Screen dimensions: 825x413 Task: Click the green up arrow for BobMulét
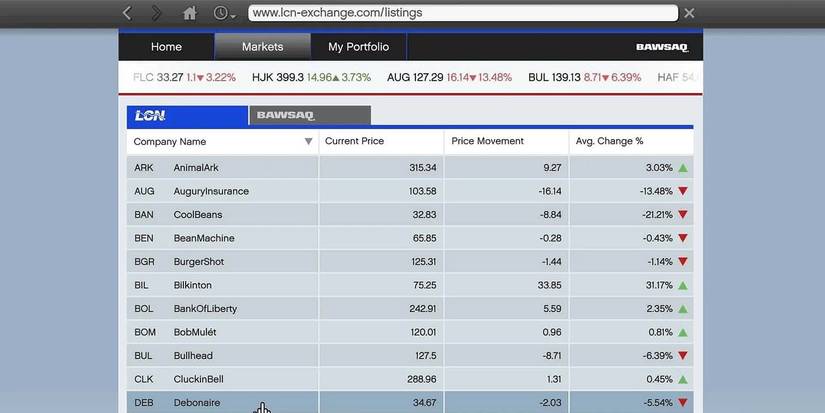pyautogui.click(x=683, y=332)
